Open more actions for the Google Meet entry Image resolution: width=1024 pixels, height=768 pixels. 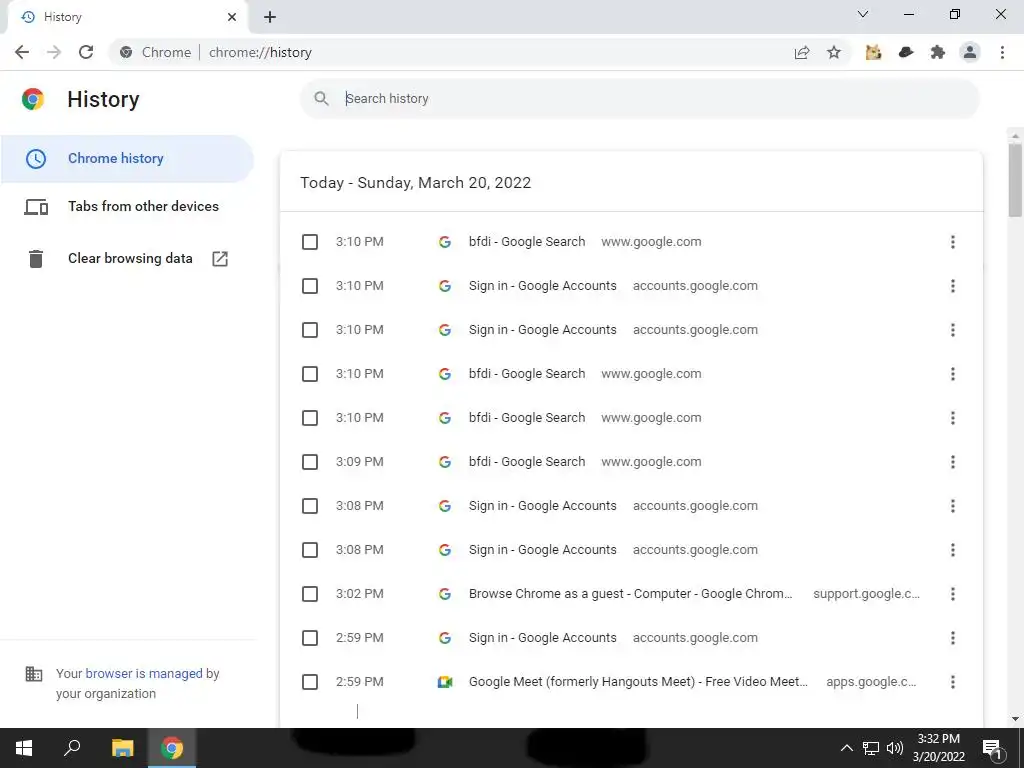tap(953, 682)
